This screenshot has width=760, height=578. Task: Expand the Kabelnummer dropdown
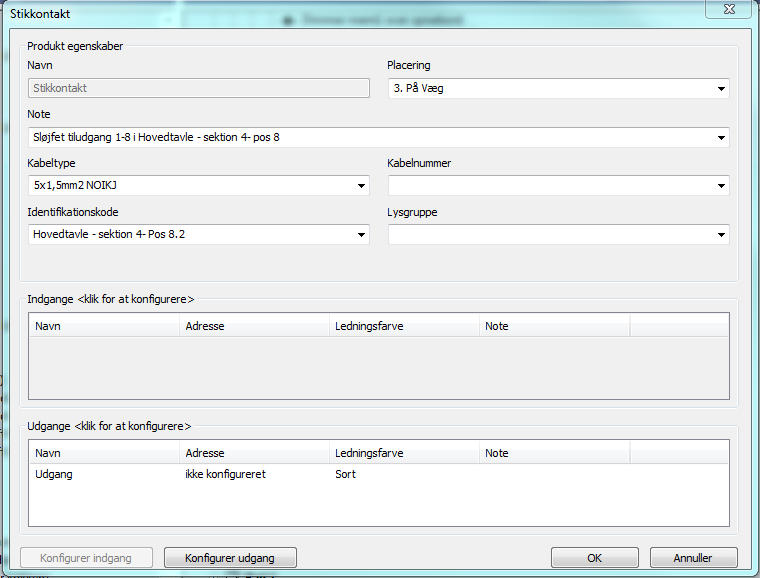coord(721,186)
